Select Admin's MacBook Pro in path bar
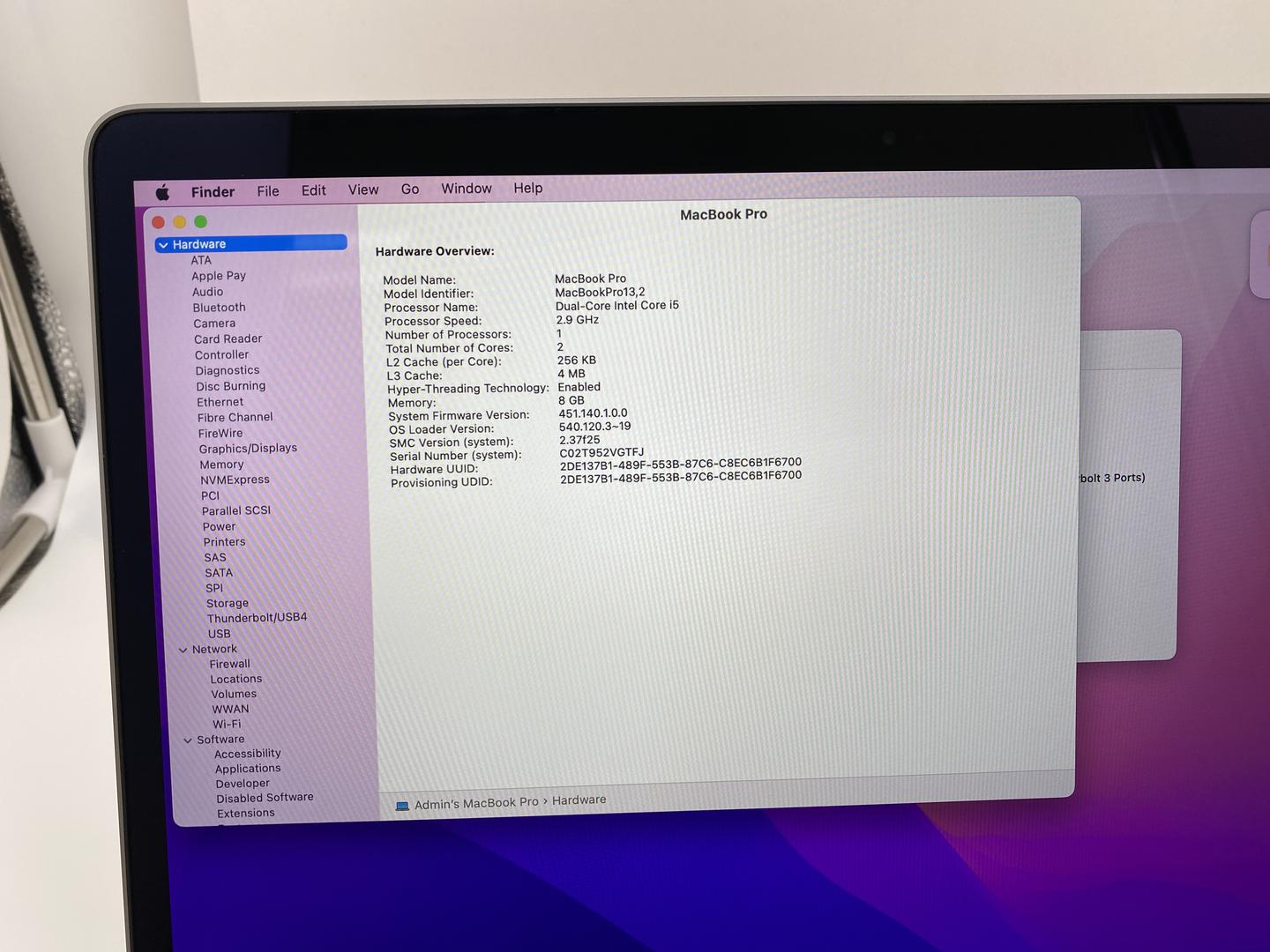 476,803
